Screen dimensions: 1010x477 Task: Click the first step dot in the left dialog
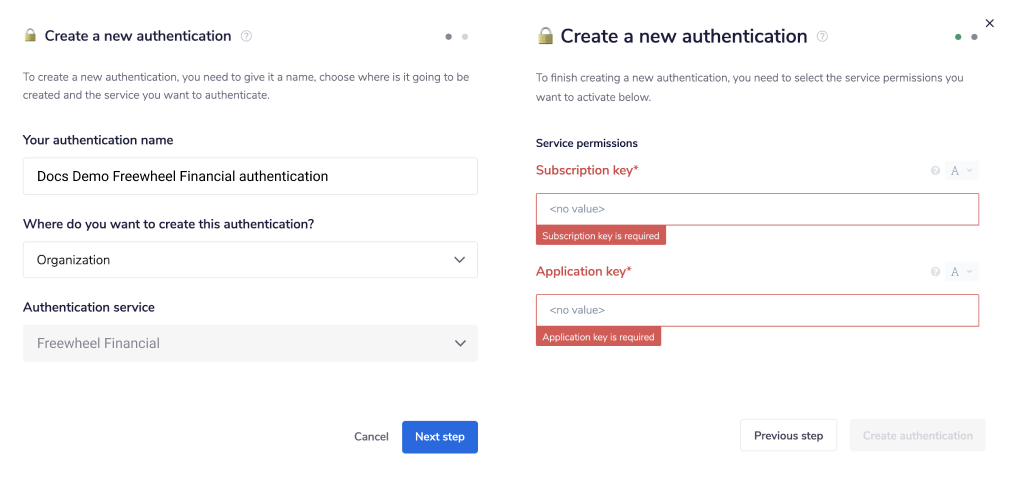point(449,37)
